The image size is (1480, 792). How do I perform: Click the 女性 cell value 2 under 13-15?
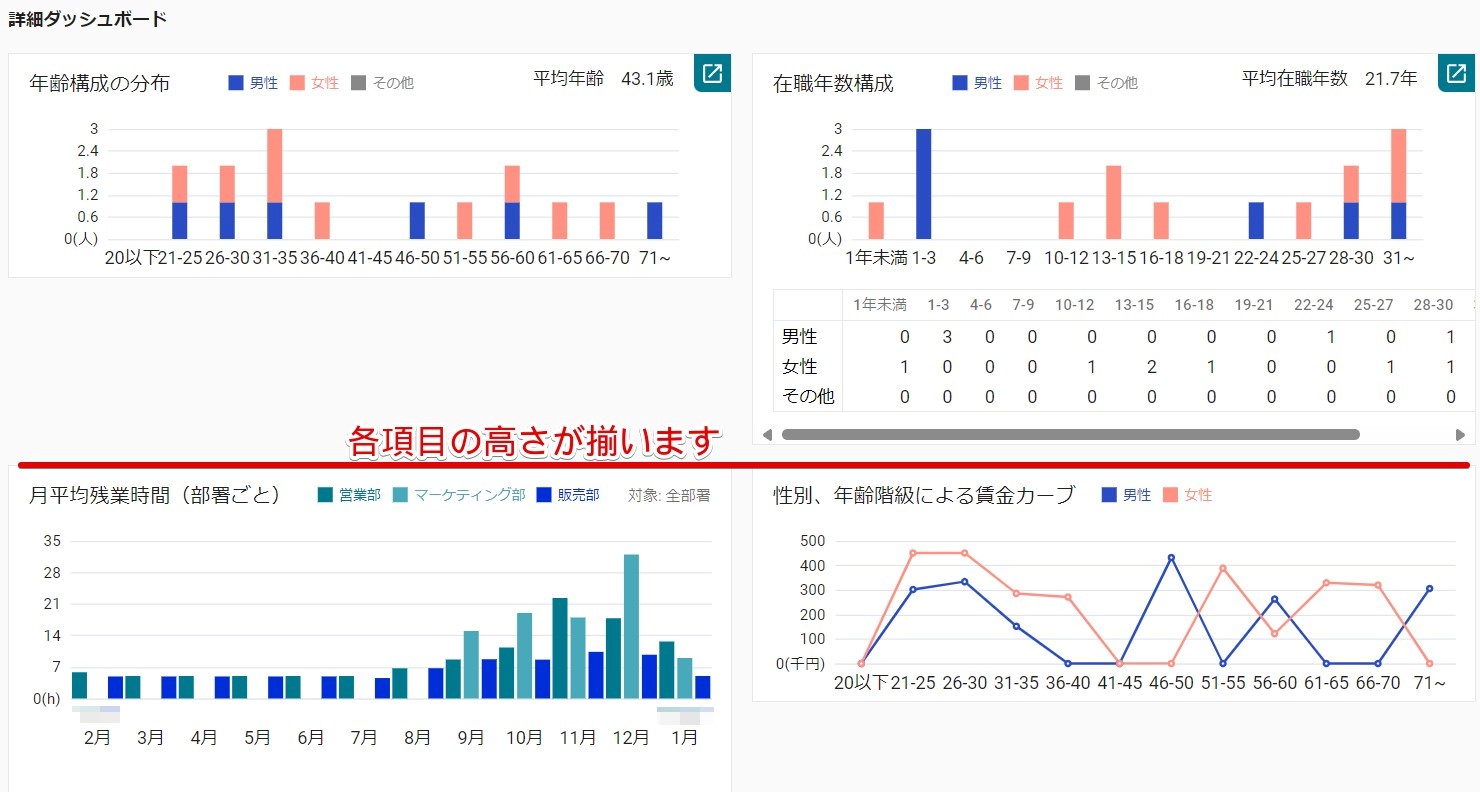click(1152, 367)
